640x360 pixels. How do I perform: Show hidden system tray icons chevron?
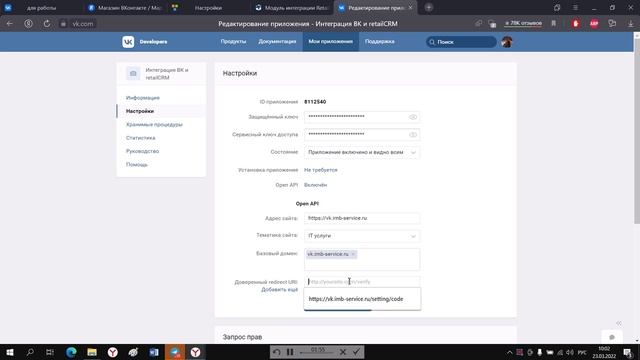pyautogui.click(x=509, y=352)
